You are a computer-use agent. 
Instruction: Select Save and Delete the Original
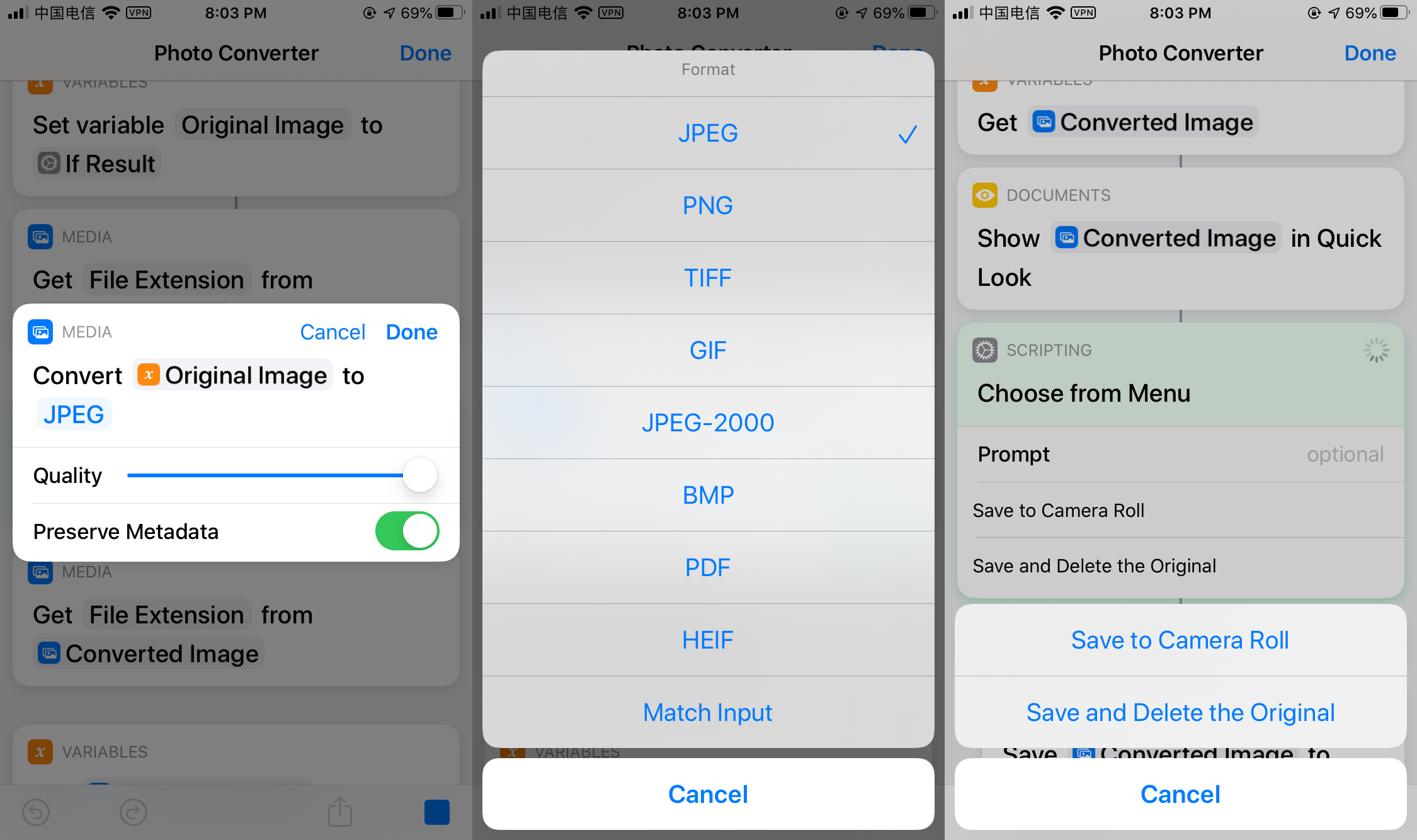tap(1180, 711)
